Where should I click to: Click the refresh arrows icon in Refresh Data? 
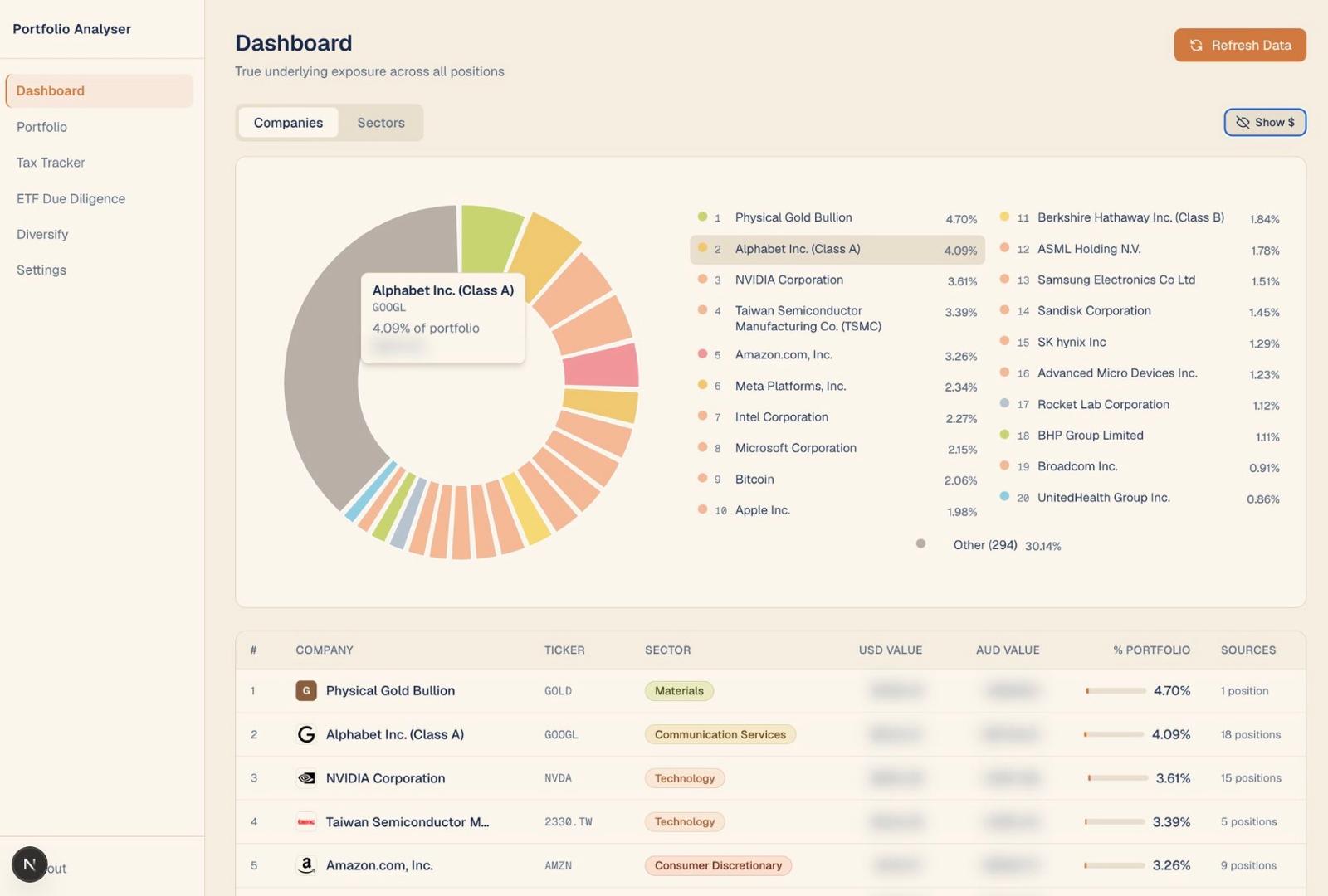click(x=1196, y=45)
